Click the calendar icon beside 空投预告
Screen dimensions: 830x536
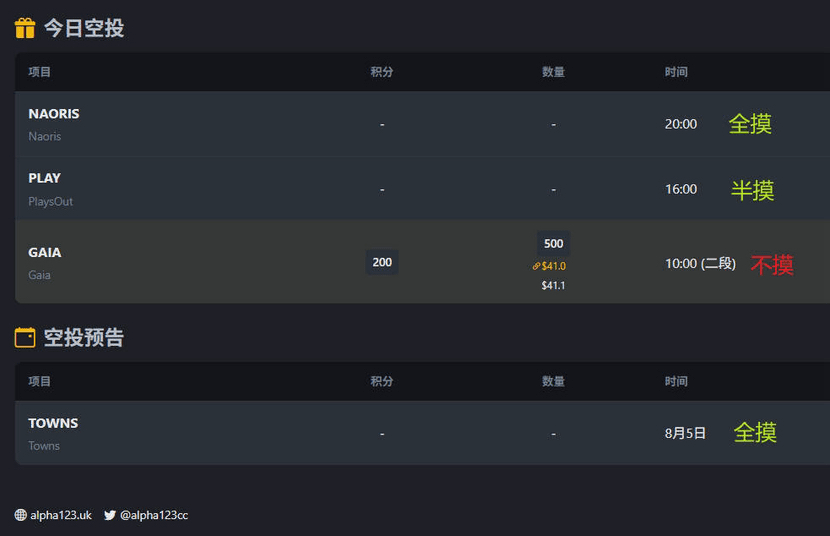point(25,338)
